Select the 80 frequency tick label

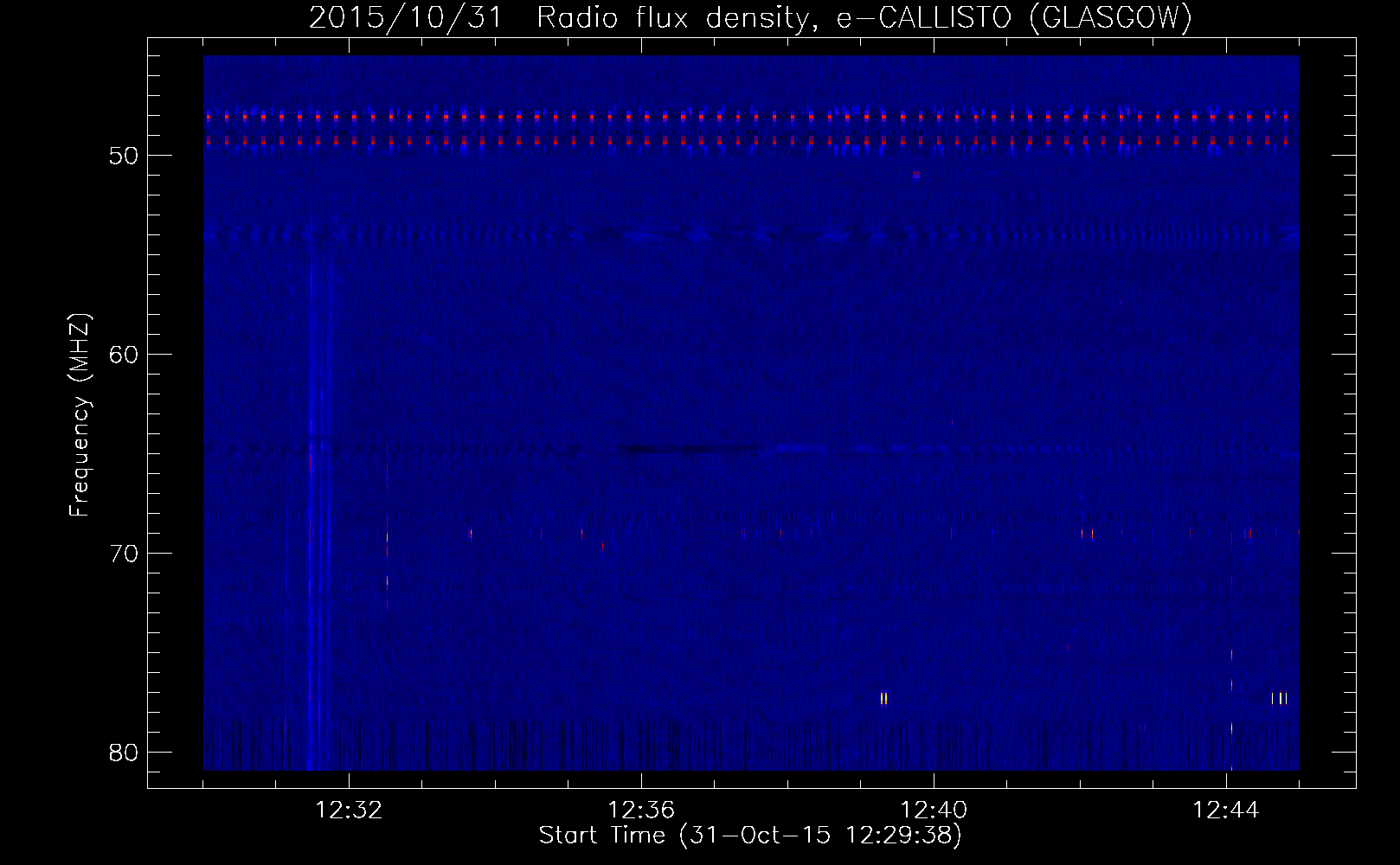point(125,753)
